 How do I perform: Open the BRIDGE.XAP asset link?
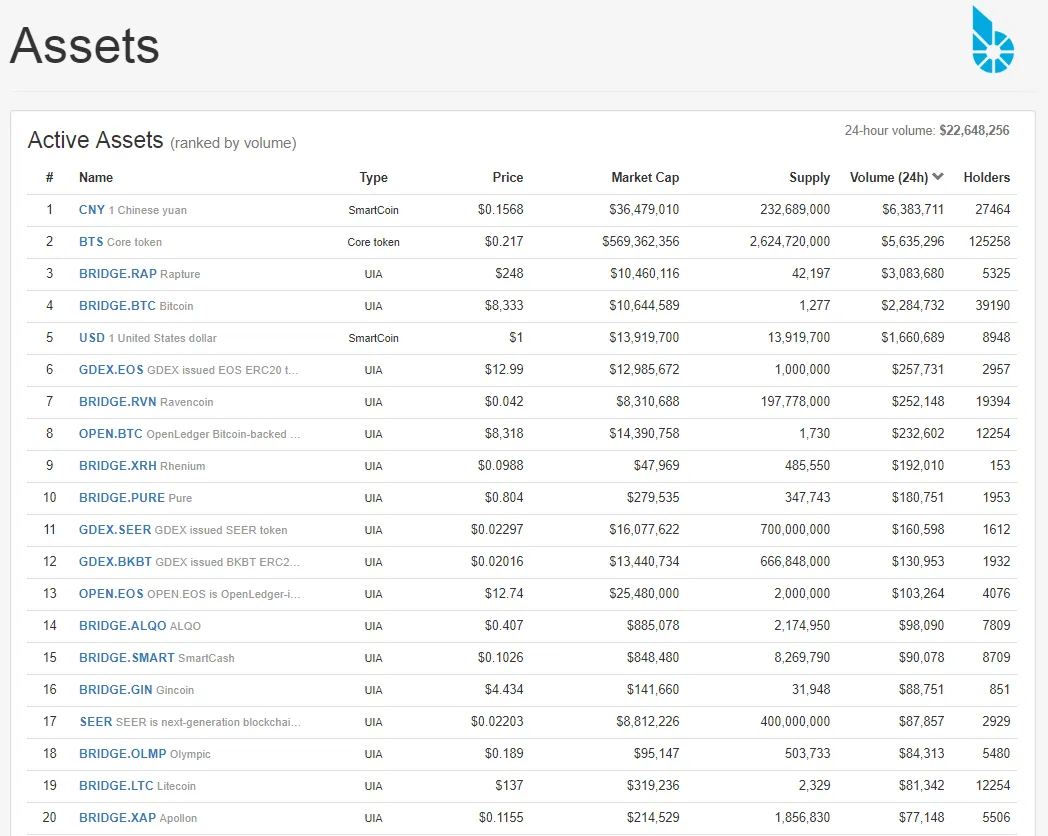(117, 818)
